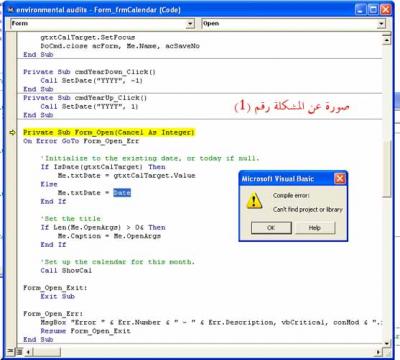Click the line Call SetDate("YYYY", -1)
The image size is (400, 360).
click(92, 81)
